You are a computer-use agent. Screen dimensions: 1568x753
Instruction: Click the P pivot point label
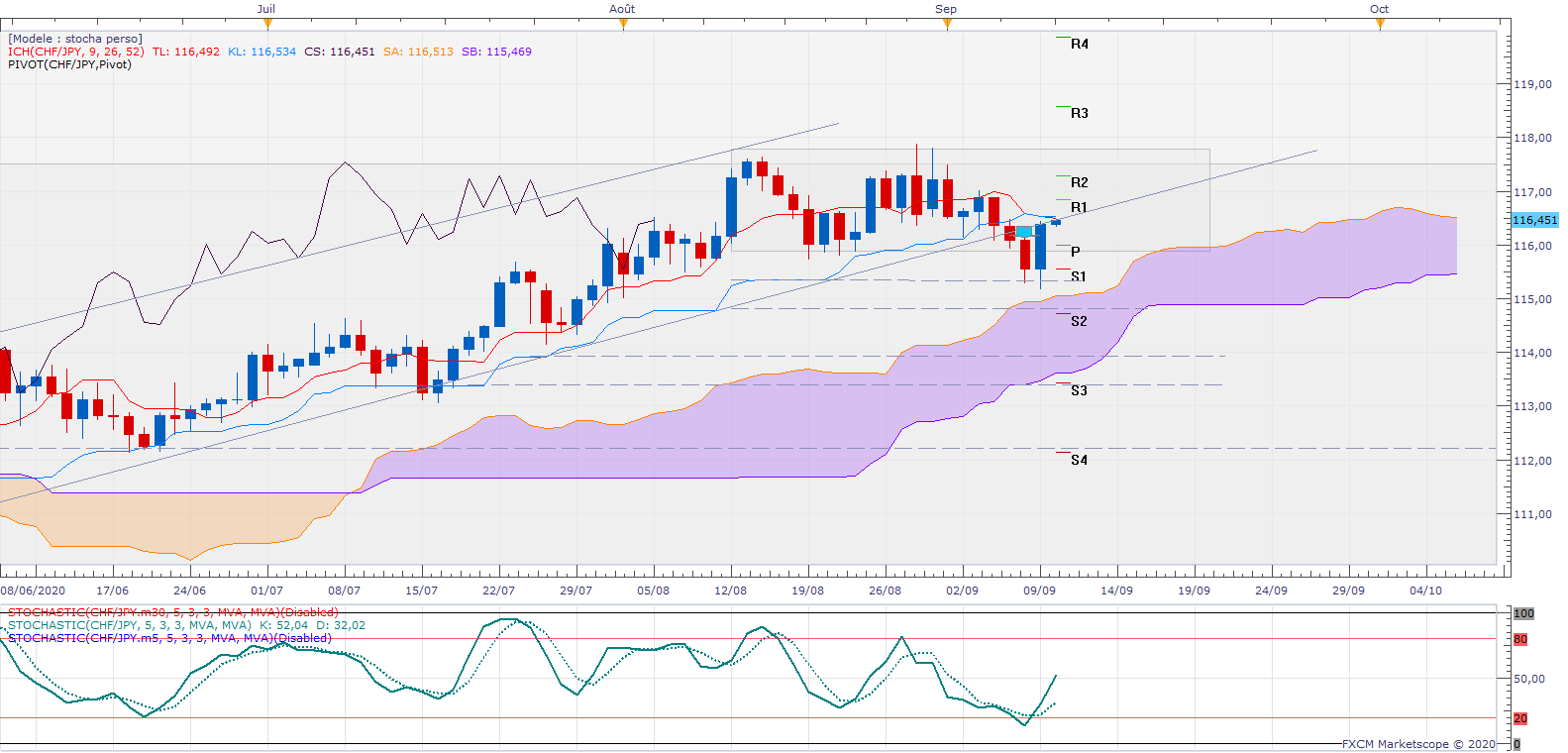[x=1076, y=252]
